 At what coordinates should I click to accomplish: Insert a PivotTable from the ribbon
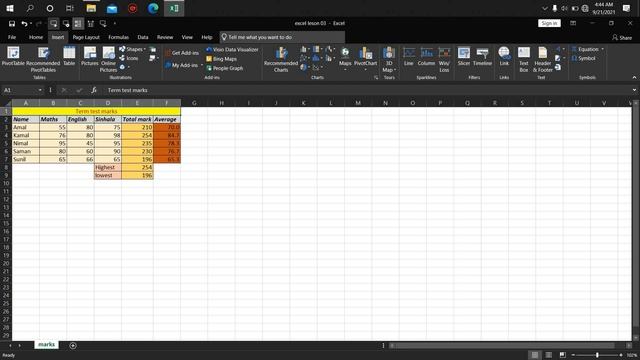pos(13,56)
